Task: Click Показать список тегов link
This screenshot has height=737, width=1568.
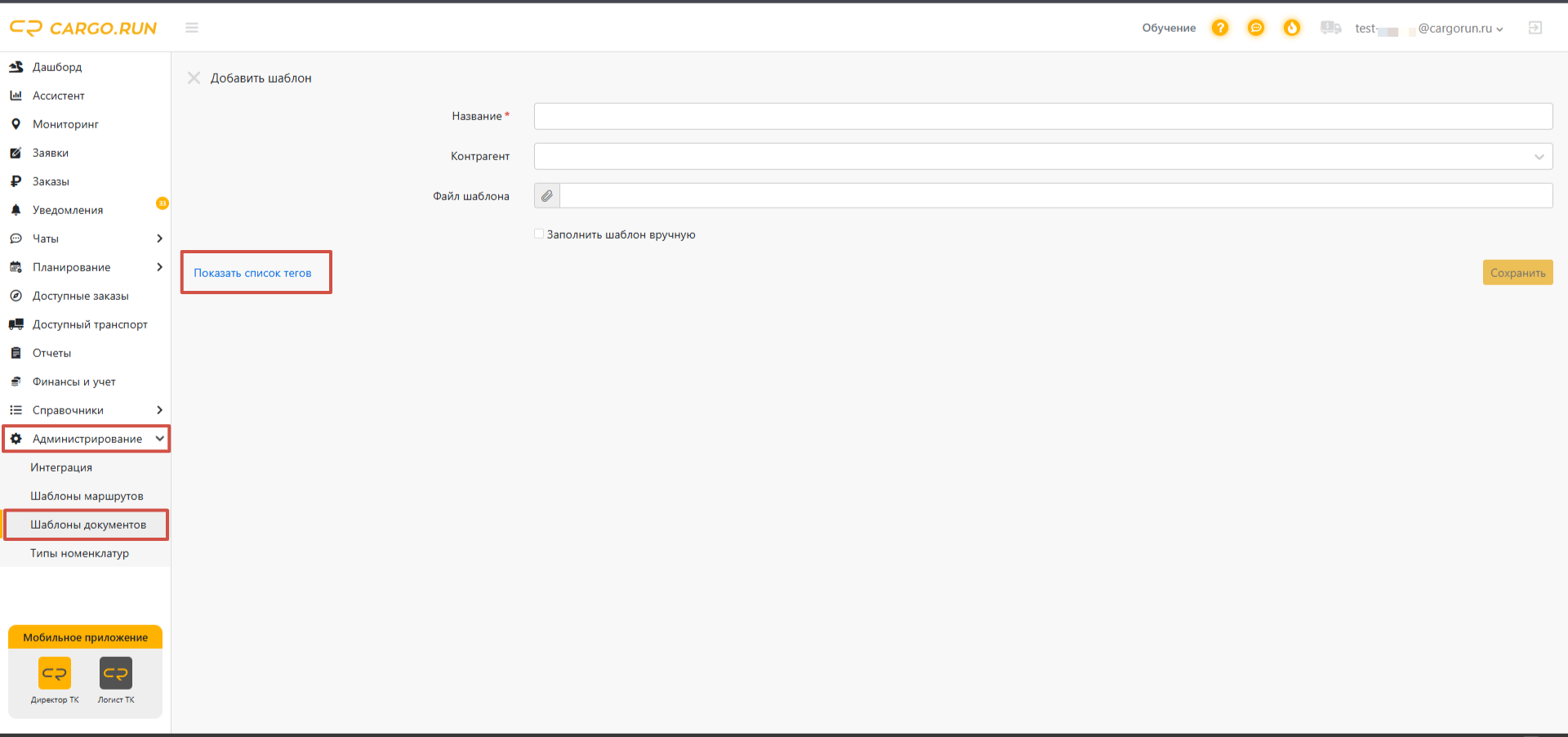Action: [252, 273]
